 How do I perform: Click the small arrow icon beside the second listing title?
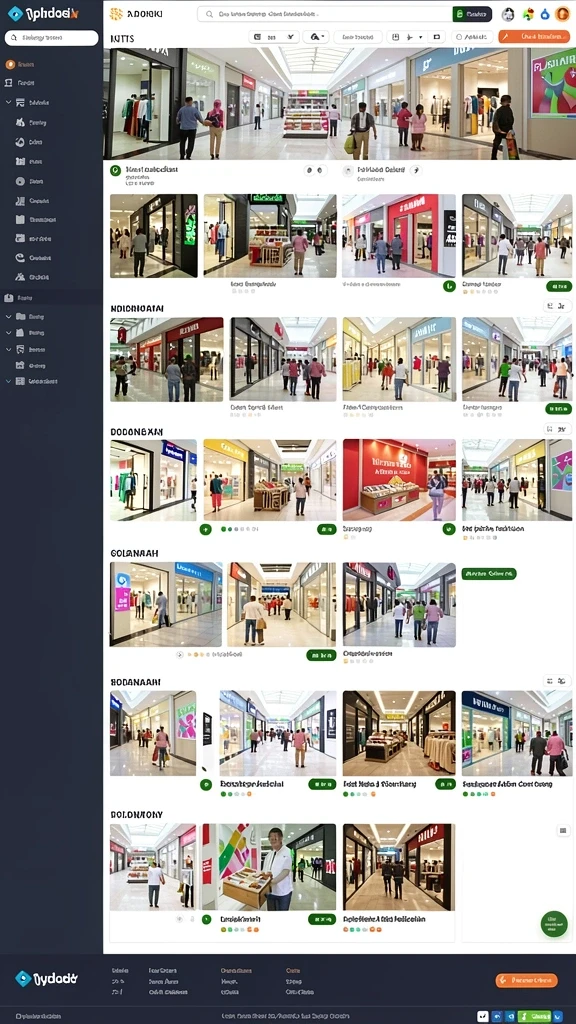[418, 170]
